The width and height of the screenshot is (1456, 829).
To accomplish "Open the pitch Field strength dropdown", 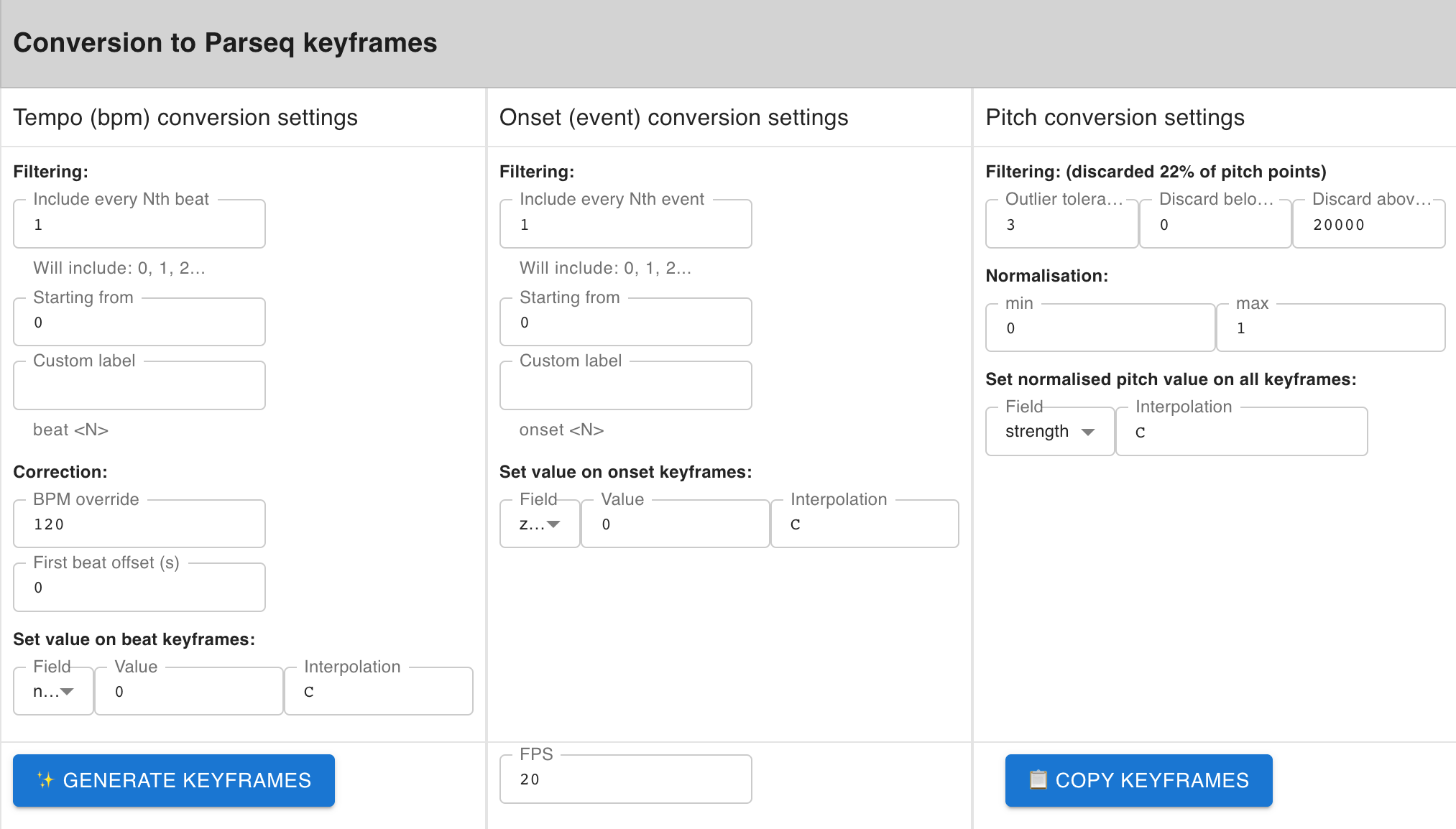I will (1050, 431).
